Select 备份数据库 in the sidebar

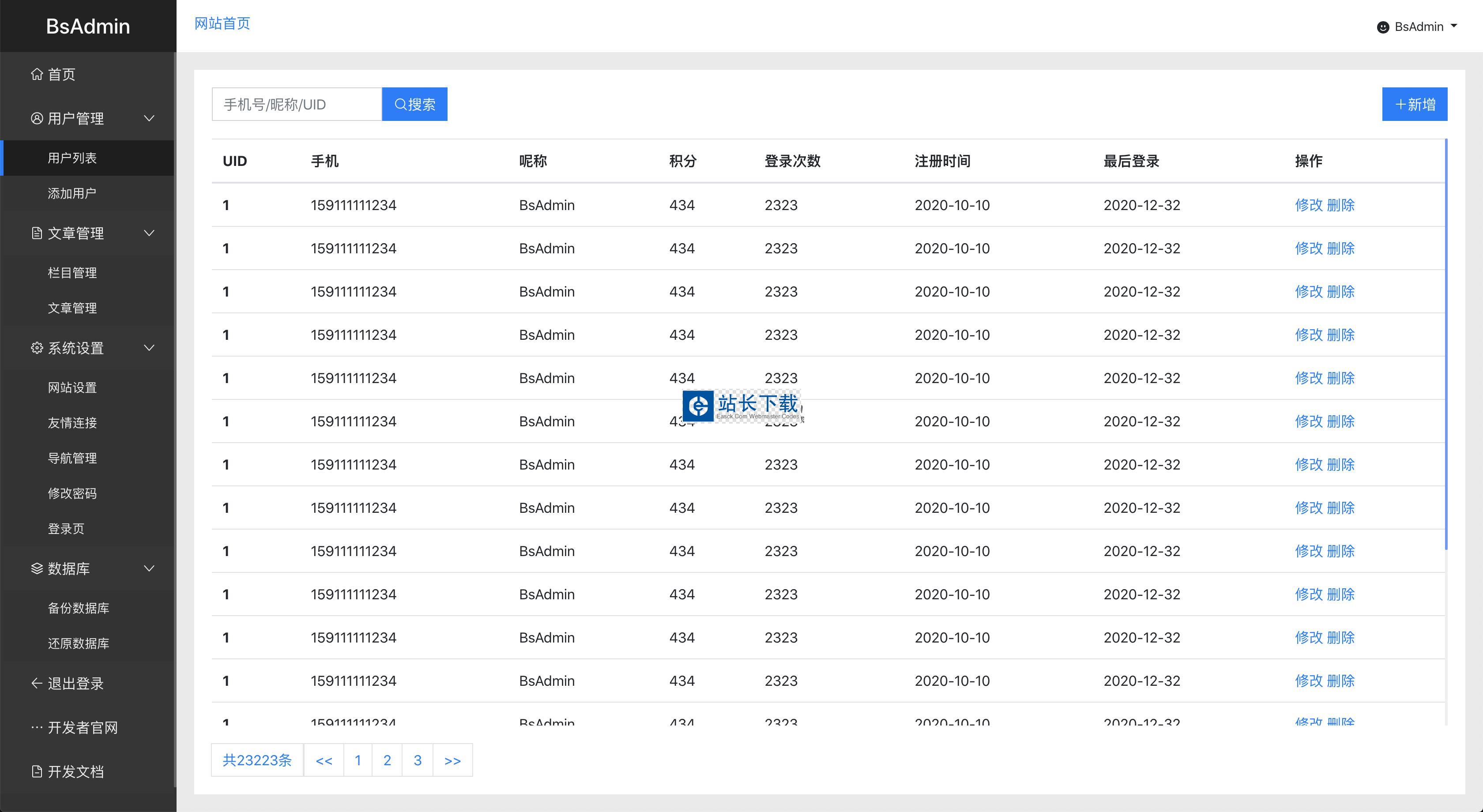pos(78,608)
